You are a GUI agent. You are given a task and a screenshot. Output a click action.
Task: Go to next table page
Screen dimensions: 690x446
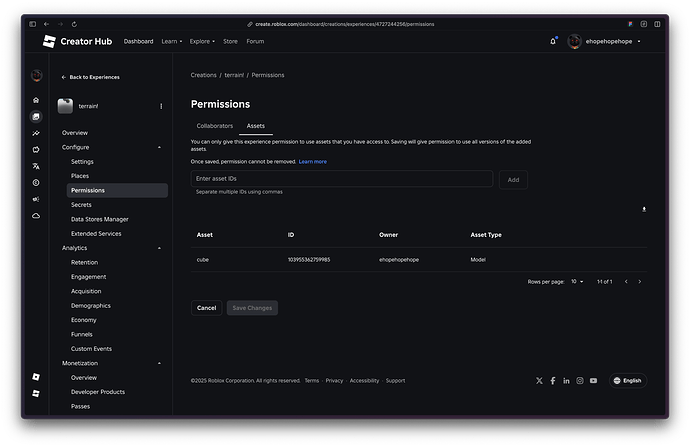click(639, 281)
